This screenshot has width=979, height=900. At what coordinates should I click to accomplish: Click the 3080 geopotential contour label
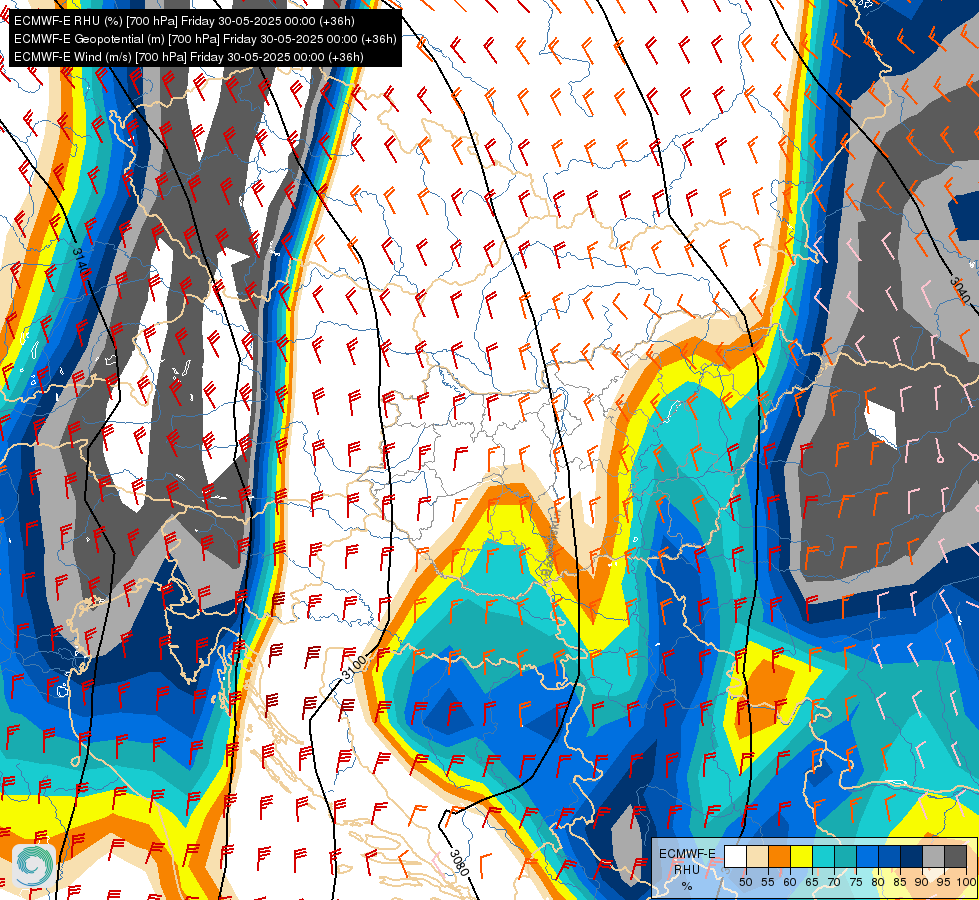[x=459, y=863]
